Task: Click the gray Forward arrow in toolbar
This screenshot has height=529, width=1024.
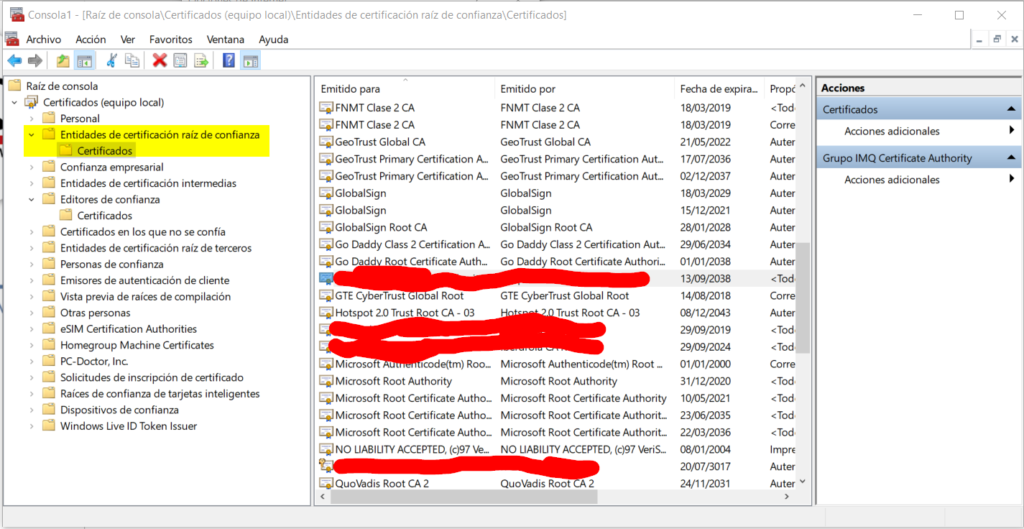Action: point(35,61)
